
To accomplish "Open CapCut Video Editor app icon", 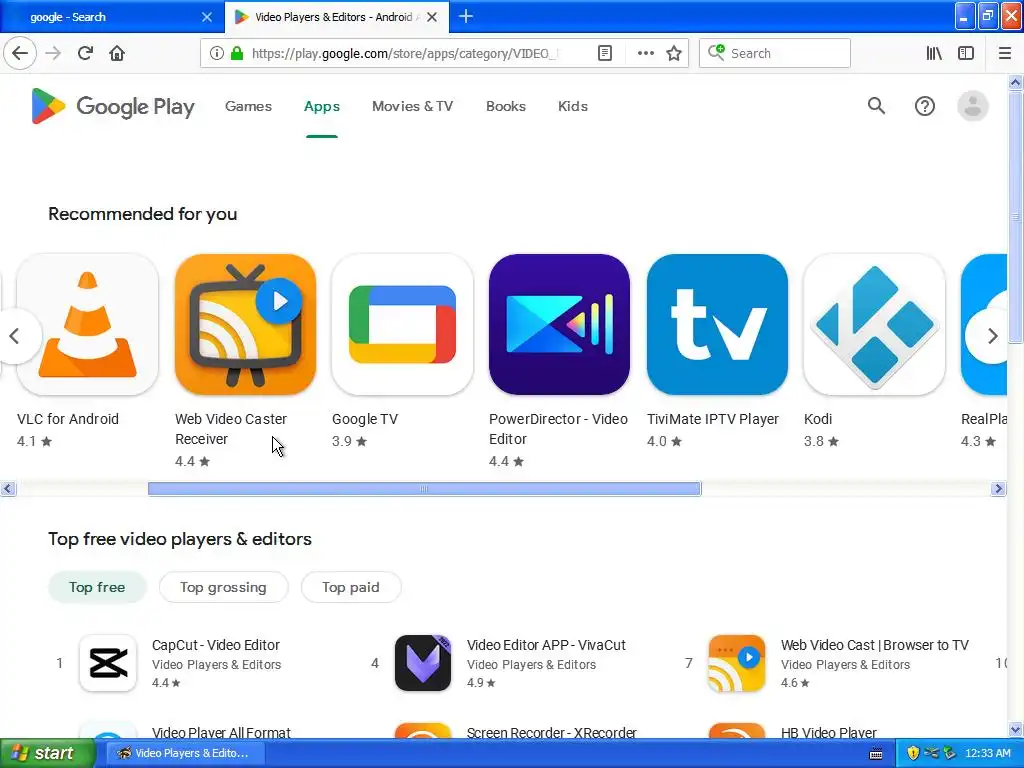I will tap(108, 663).
